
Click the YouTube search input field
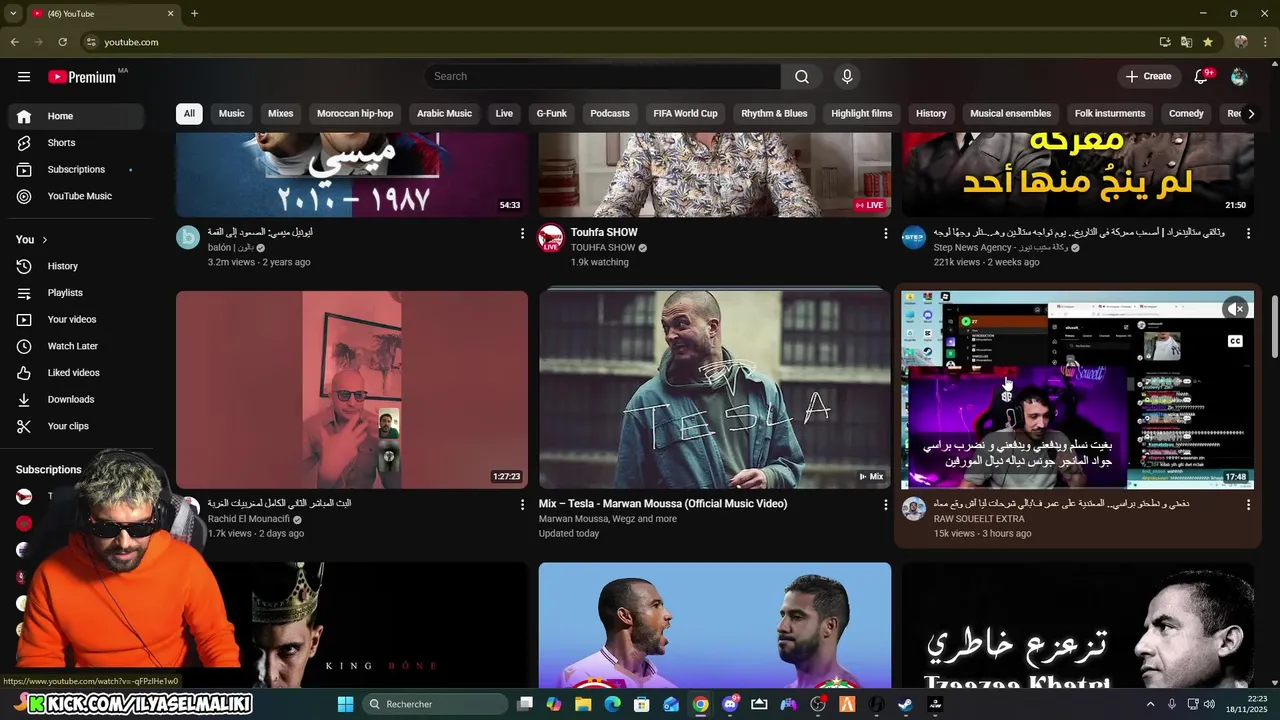603,77
